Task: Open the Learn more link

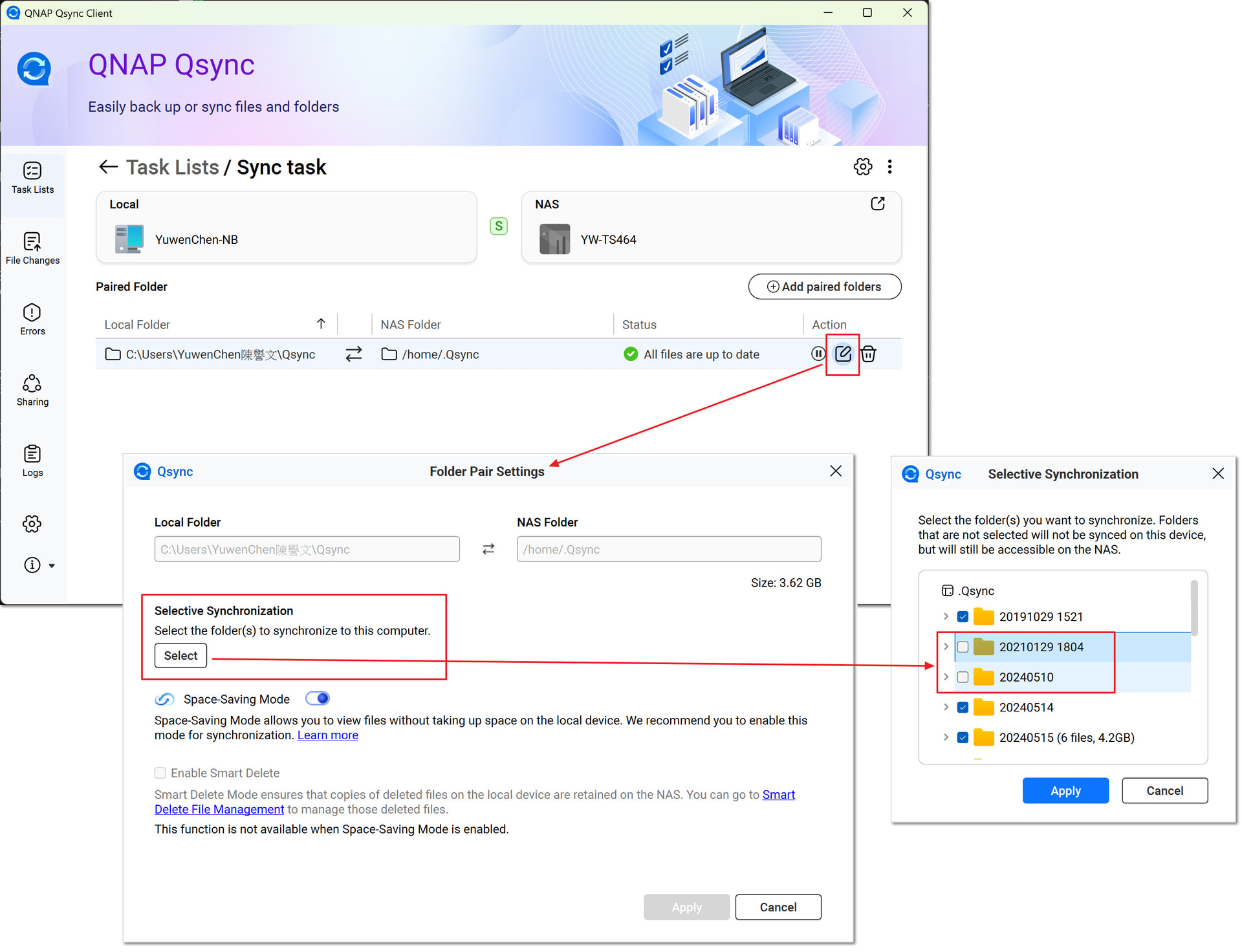Action: [x=327, y=735]
